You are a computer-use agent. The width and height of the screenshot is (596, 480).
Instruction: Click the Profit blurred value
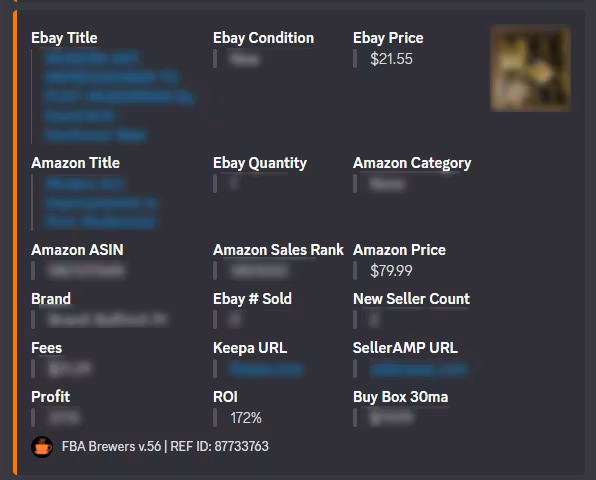(64, 418)
